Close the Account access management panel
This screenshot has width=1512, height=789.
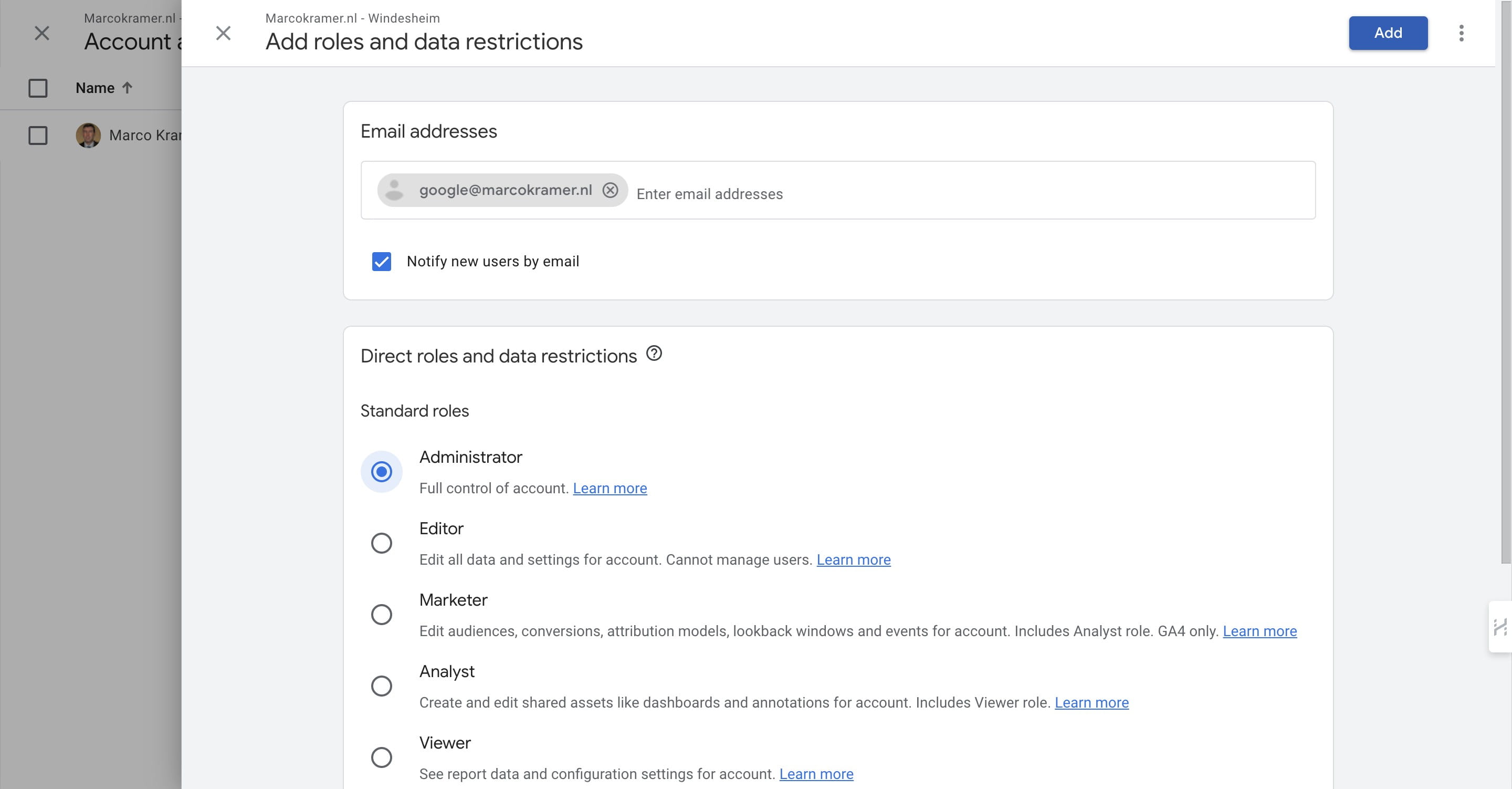[x=41, y=33]
